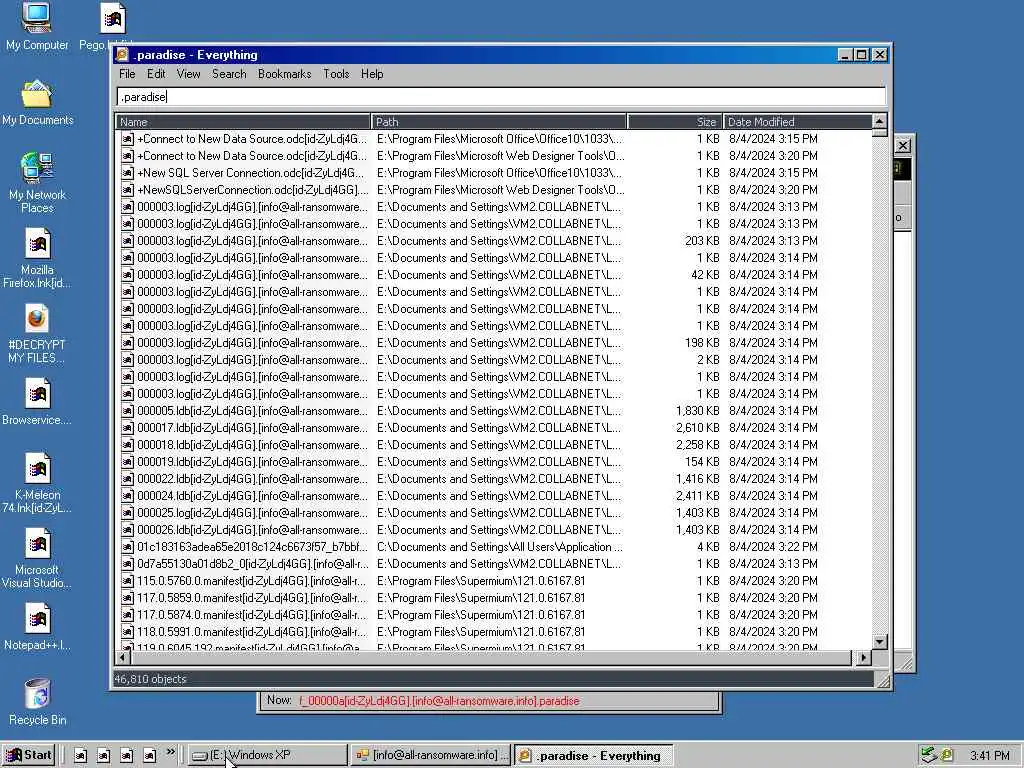The width and height of the screenshot is (1024, 768).
Task: Select 118.0.5991.0.manifest file row
Action: [494, 632]
